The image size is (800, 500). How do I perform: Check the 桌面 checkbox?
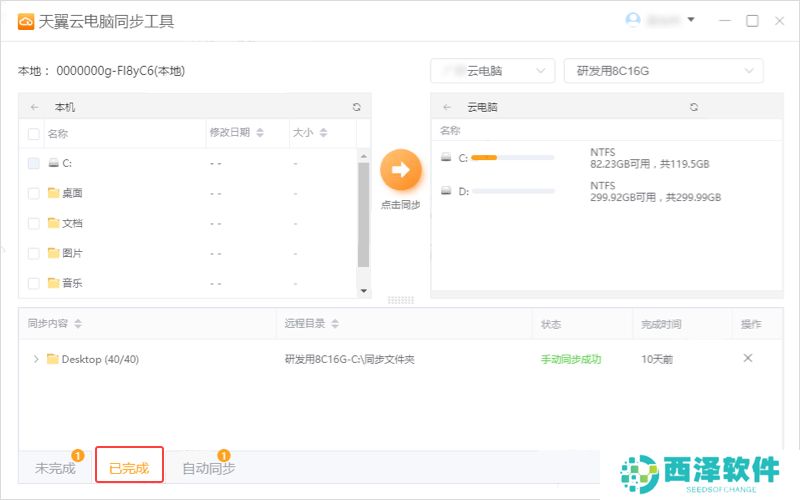point(34,193)
